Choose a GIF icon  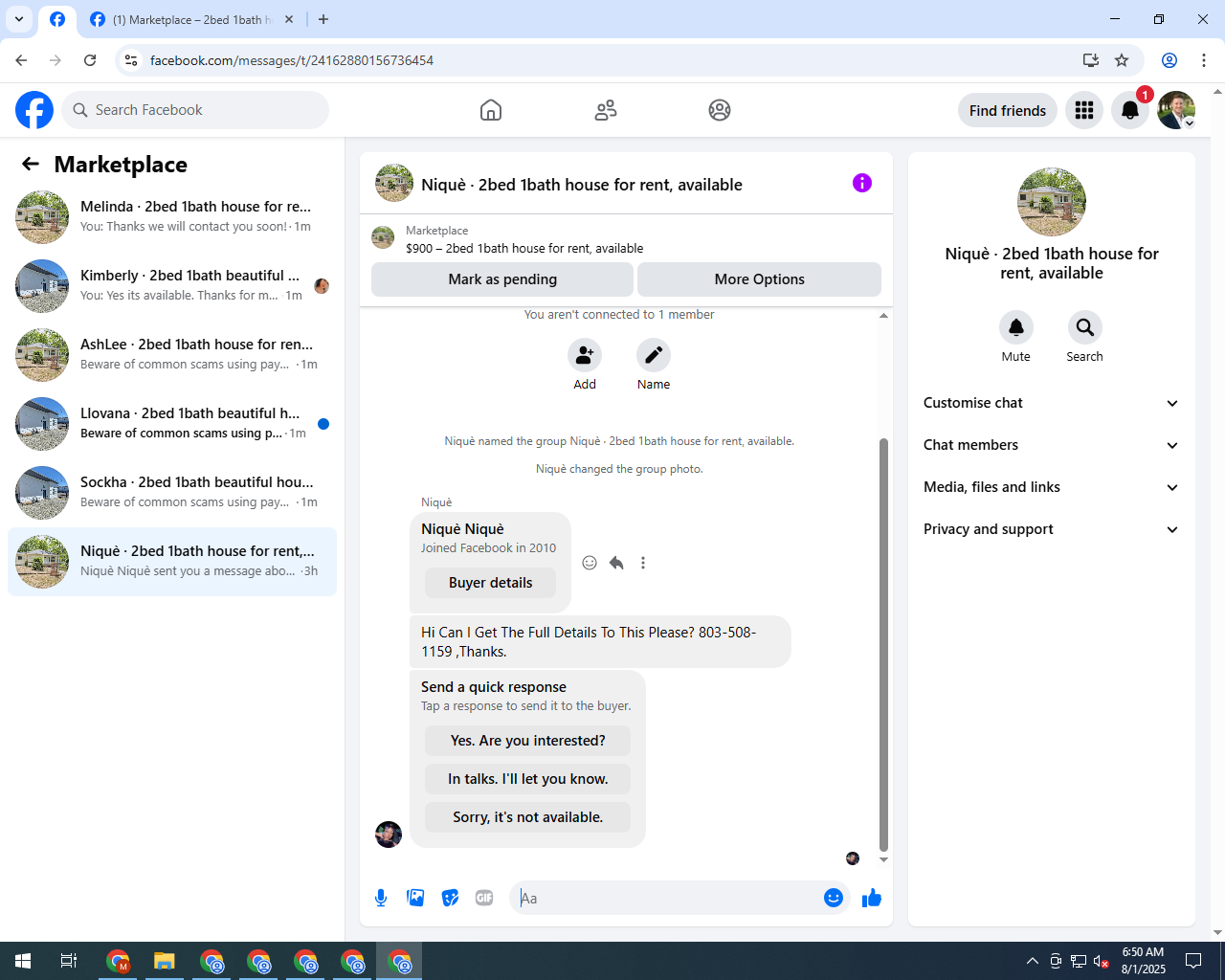[484, 898]
